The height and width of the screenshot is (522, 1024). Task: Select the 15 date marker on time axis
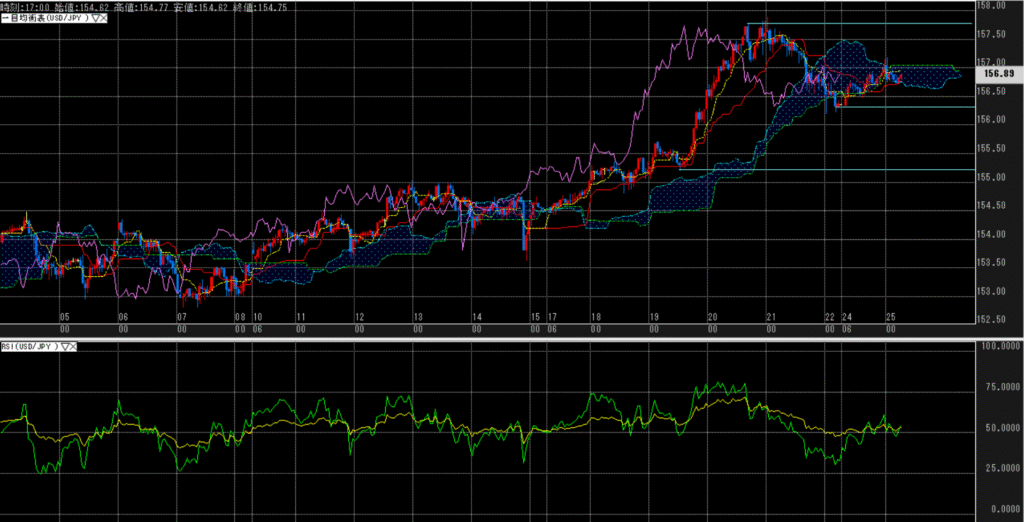[536, 315]
